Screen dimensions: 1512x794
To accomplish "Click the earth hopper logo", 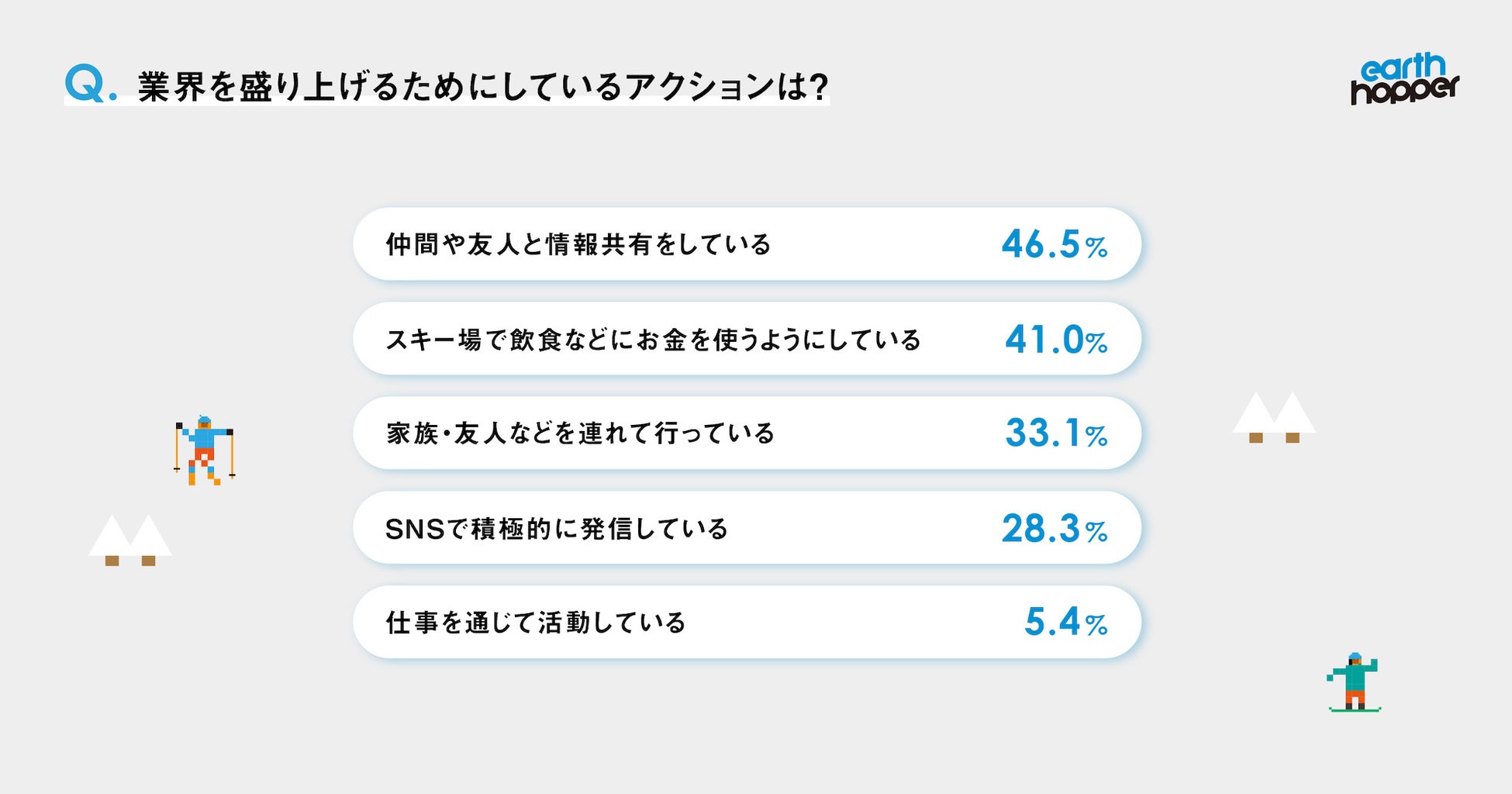I will click(1404, 78).
